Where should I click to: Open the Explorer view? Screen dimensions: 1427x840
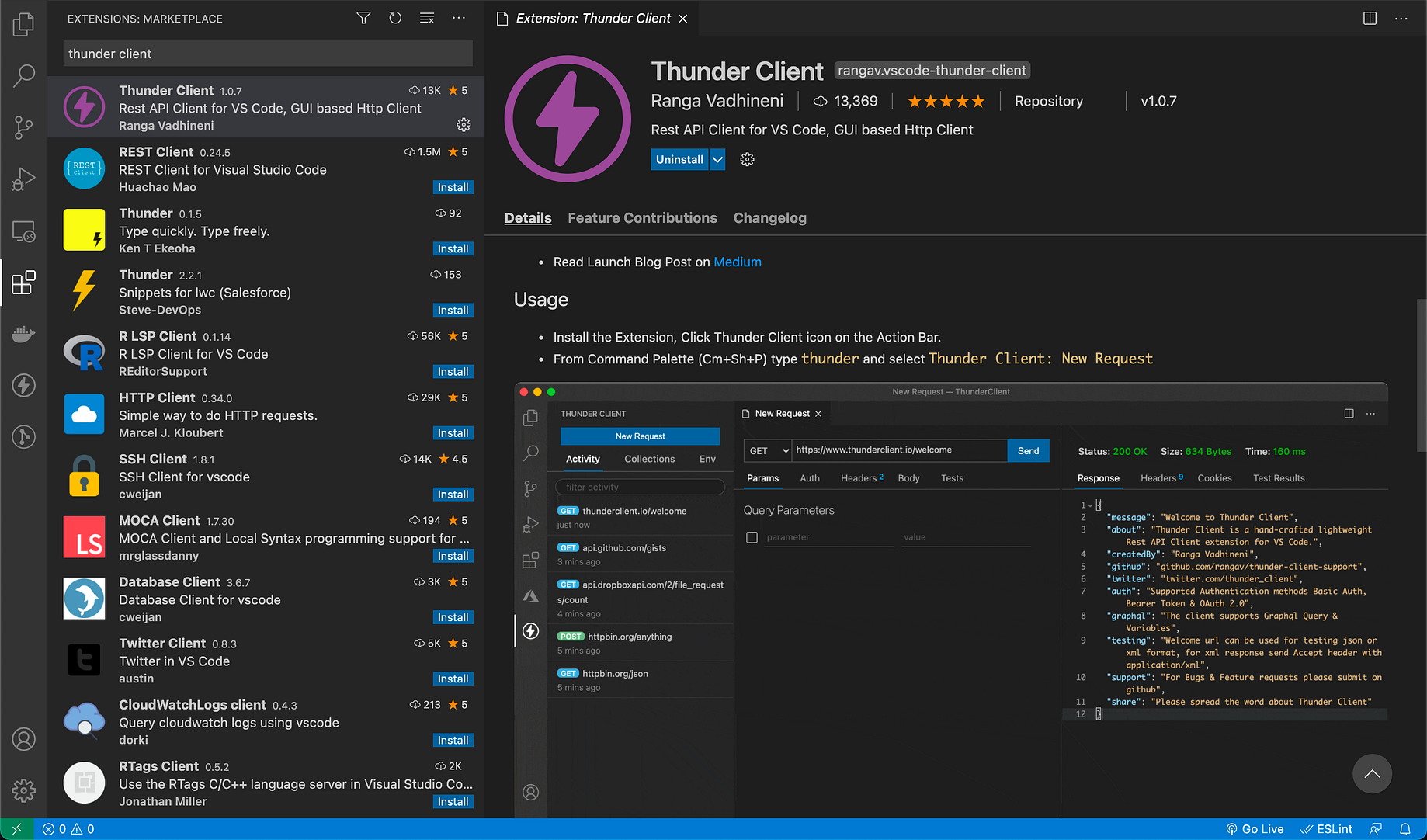pyautogui.click(x=23, y=24)
